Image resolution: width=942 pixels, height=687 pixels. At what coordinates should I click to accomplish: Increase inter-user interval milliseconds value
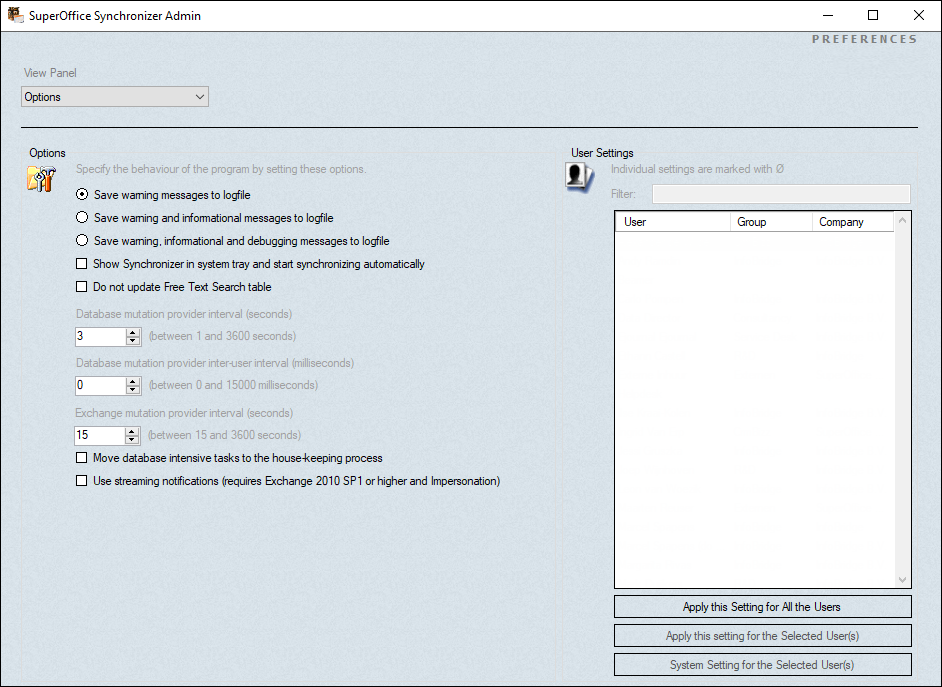[133, 381]
